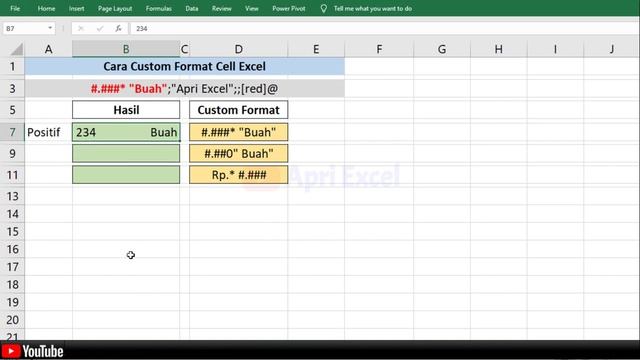Select row 7 header

click(12, 132)
